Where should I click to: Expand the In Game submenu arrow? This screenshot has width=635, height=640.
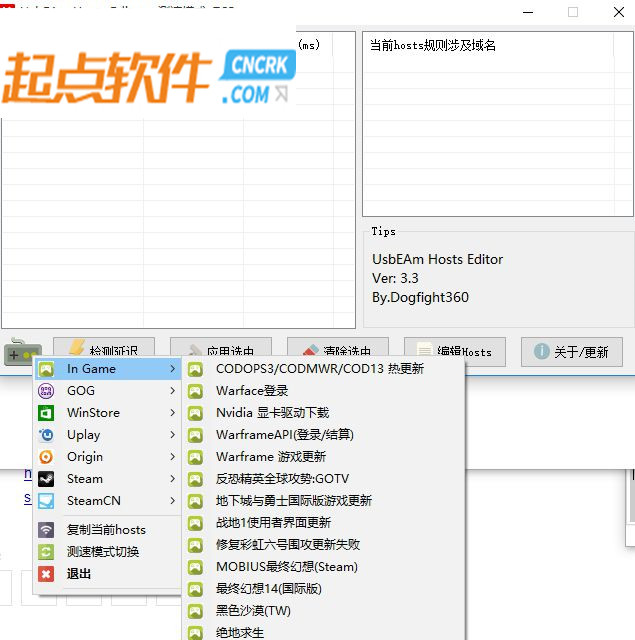[x=173, y=369]
